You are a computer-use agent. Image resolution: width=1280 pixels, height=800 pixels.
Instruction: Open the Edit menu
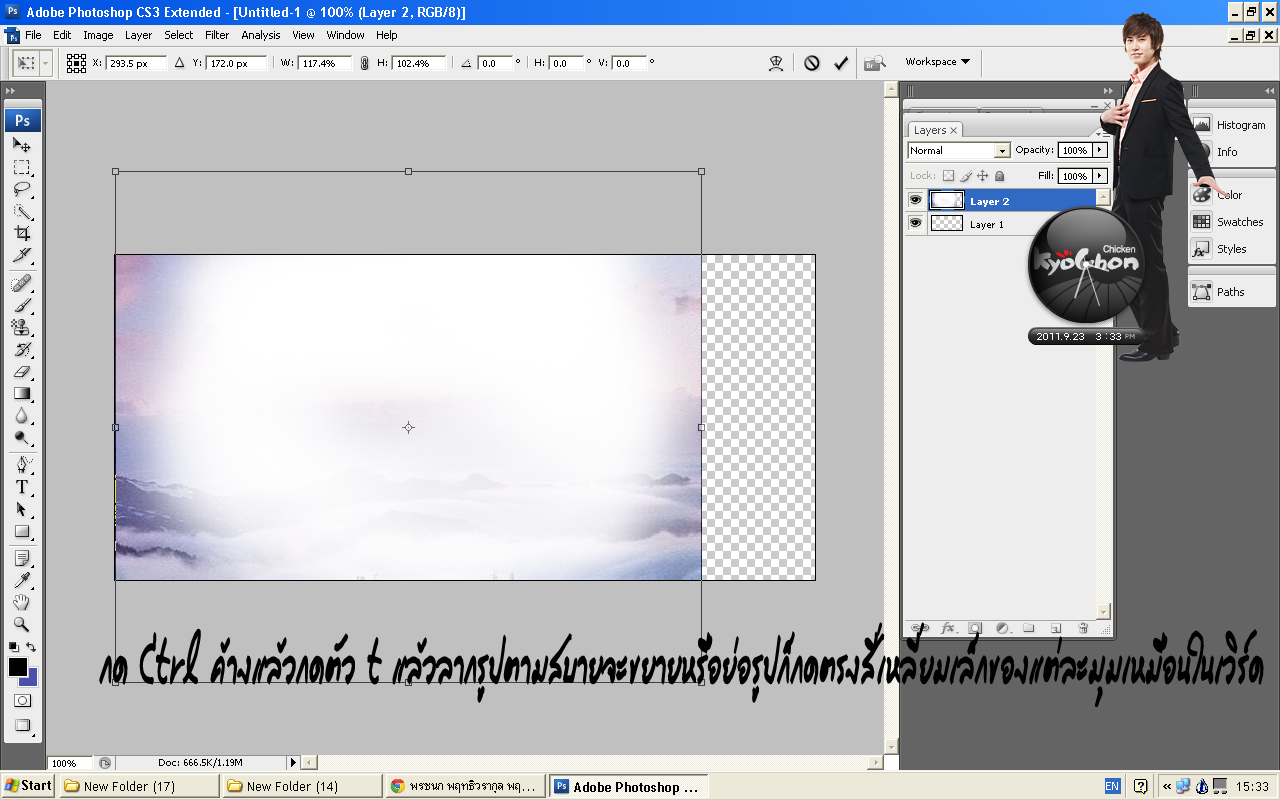click(x=62, y=35)
